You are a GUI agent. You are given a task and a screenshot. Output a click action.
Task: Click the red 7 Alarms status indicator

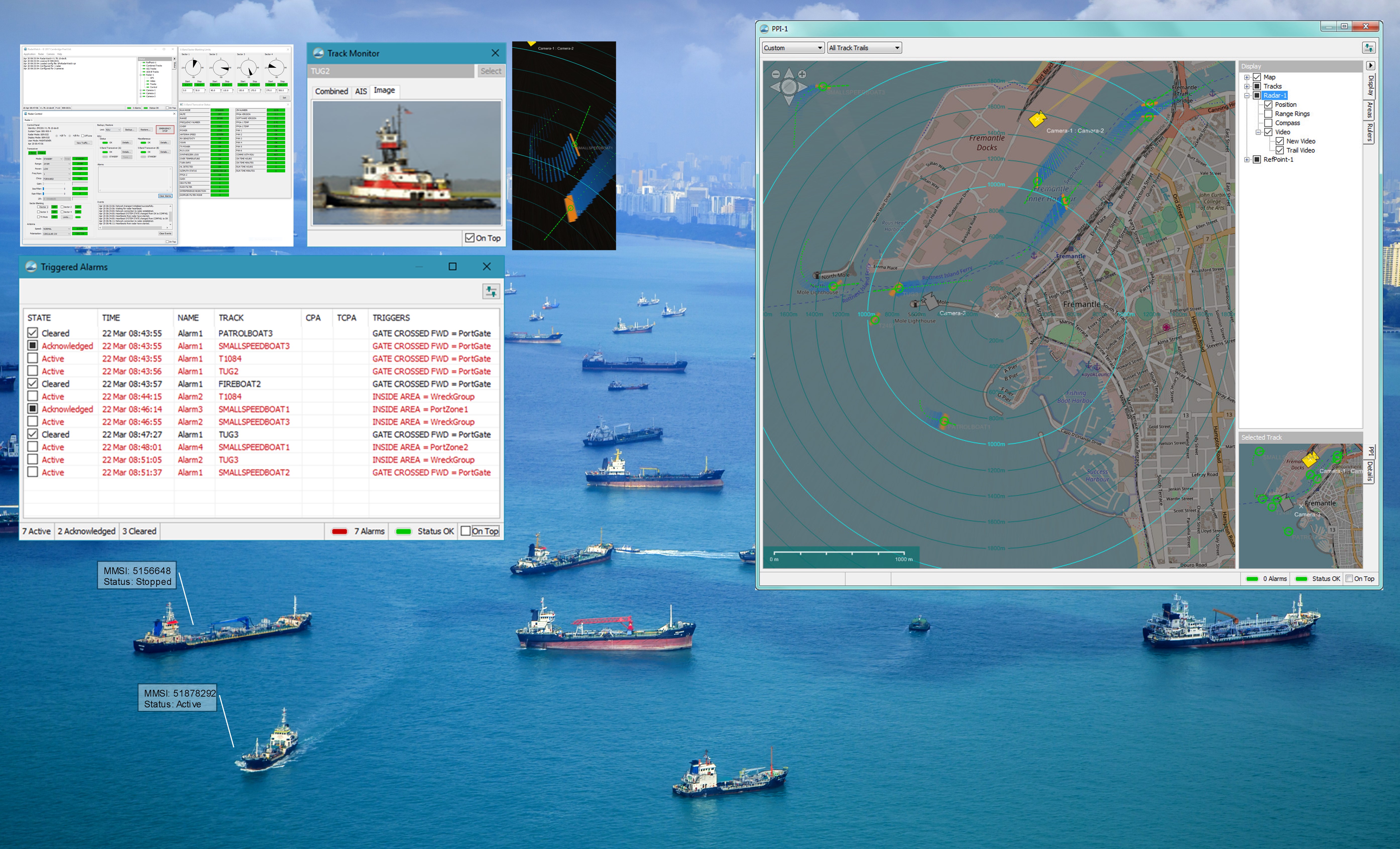click(340, 531)
